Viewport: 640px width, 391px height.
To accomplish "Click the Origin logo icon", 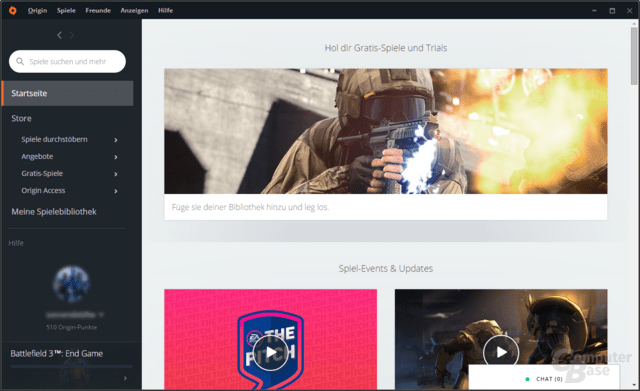I will pos(13,11).
